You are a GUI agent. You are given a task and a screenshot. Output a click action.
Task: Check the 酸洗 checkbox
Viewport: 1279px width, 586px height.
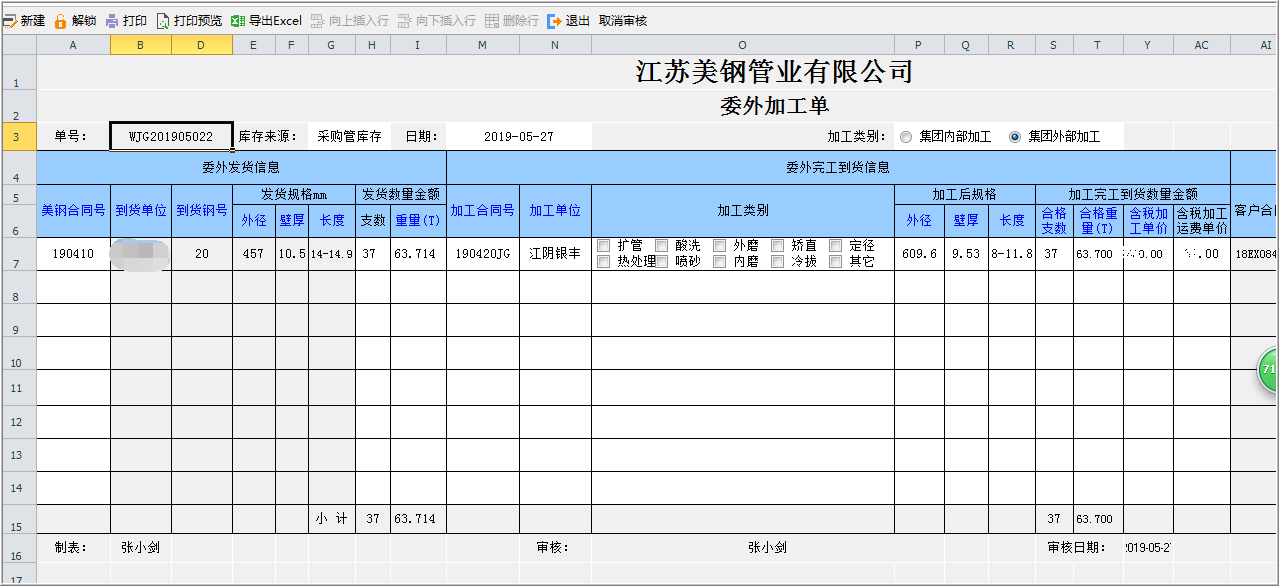coord(661,246)
